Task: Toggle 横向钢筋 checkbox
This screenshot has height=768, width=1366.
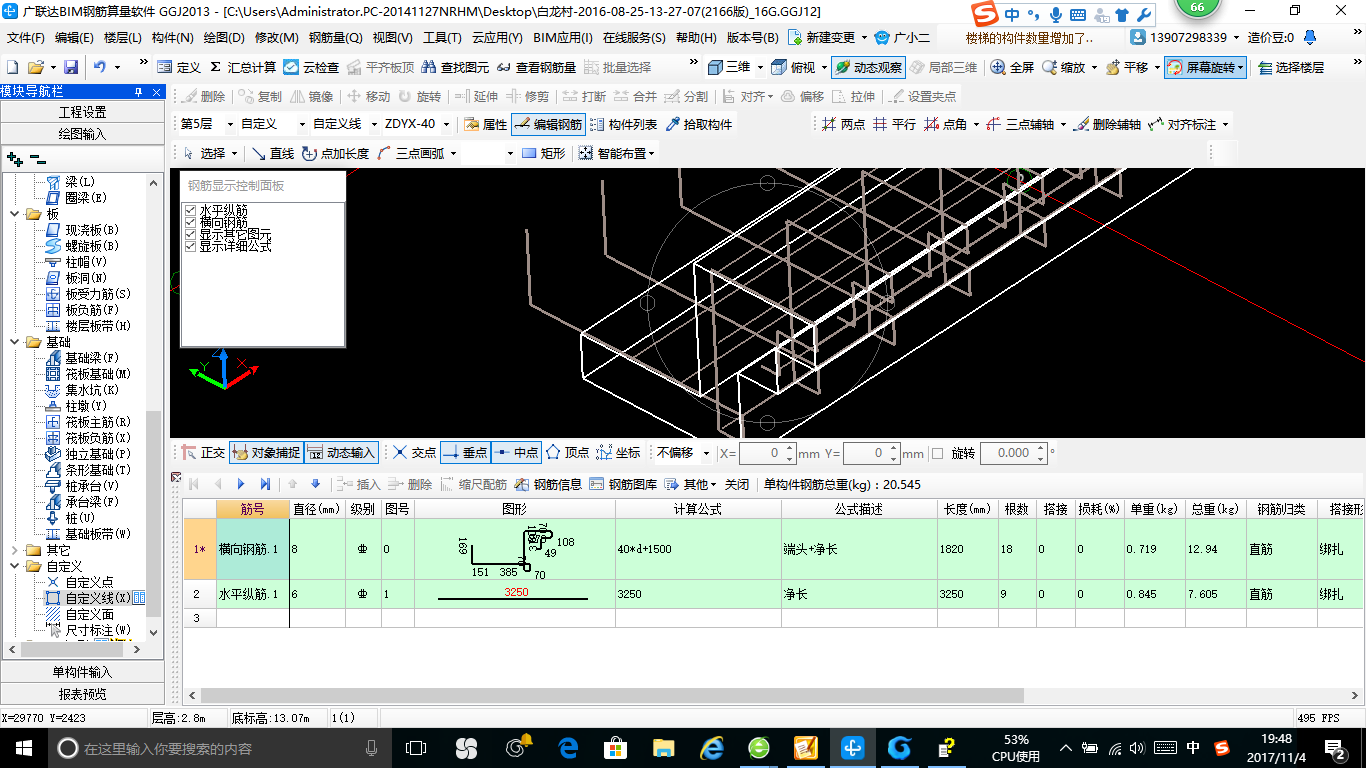Action: [x=190, y=222]
